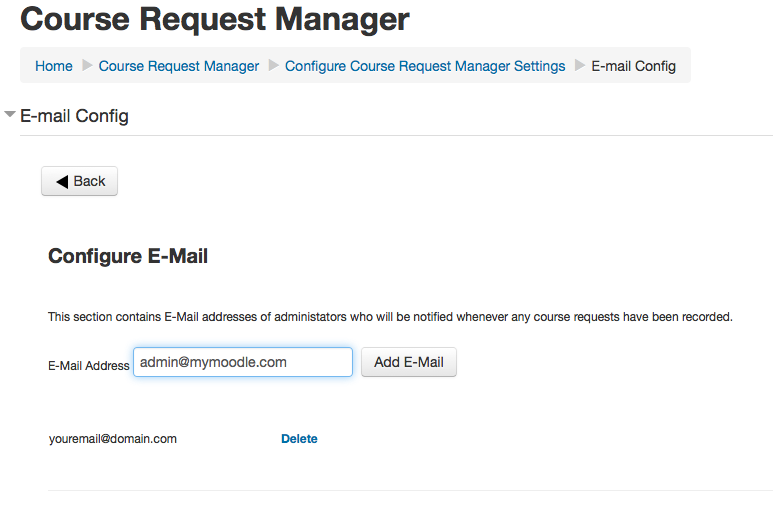Viewport: 773px width, 509px height.
Task: Select the E-mail Config breadcrumb item
Action: [633, 66]
